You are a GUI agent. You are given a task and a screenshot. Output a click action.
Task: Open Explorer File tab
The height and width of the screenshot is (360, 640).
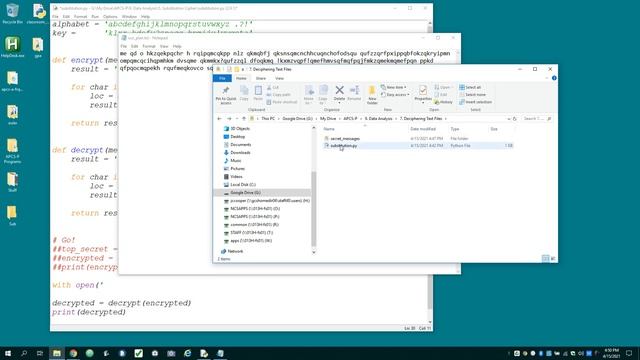(x=222, y=78)
